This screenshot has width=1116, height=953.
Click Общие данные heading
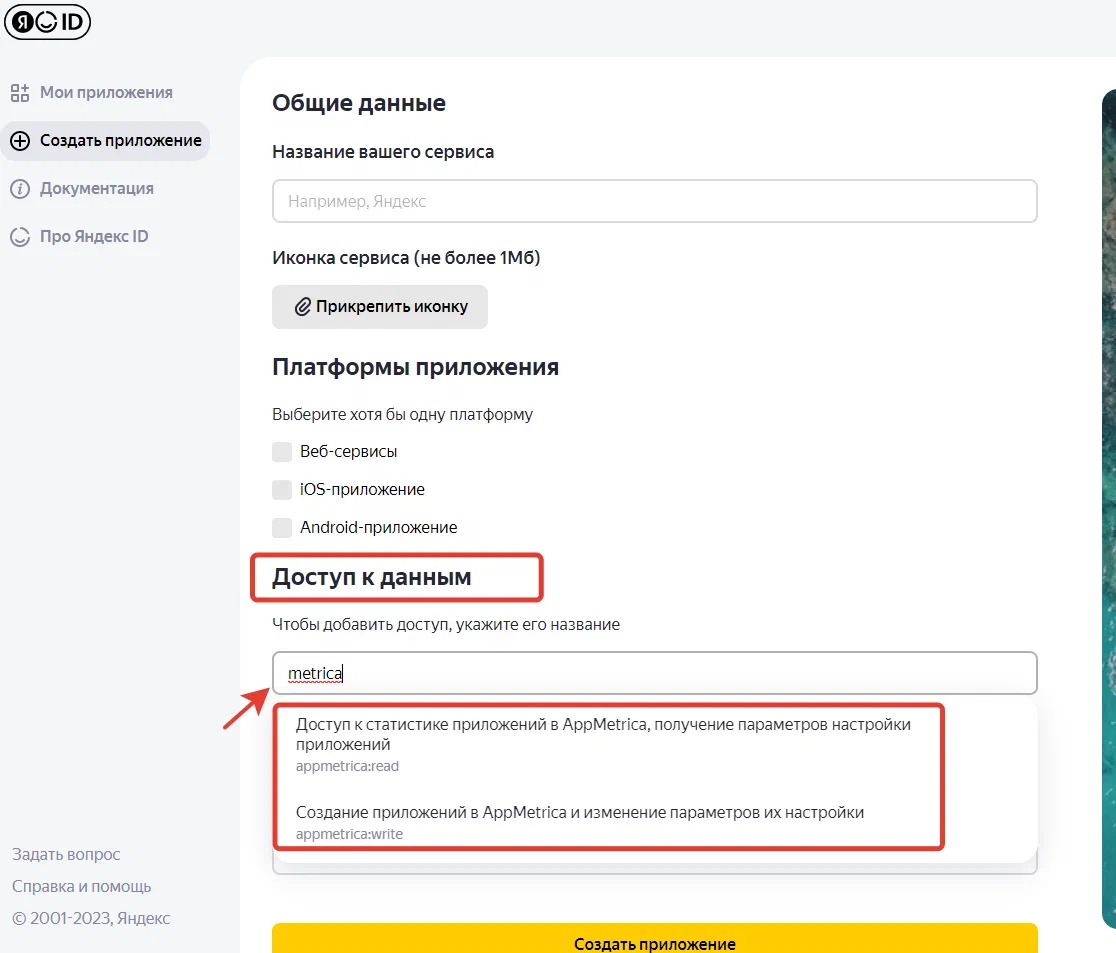click(359, 103)
